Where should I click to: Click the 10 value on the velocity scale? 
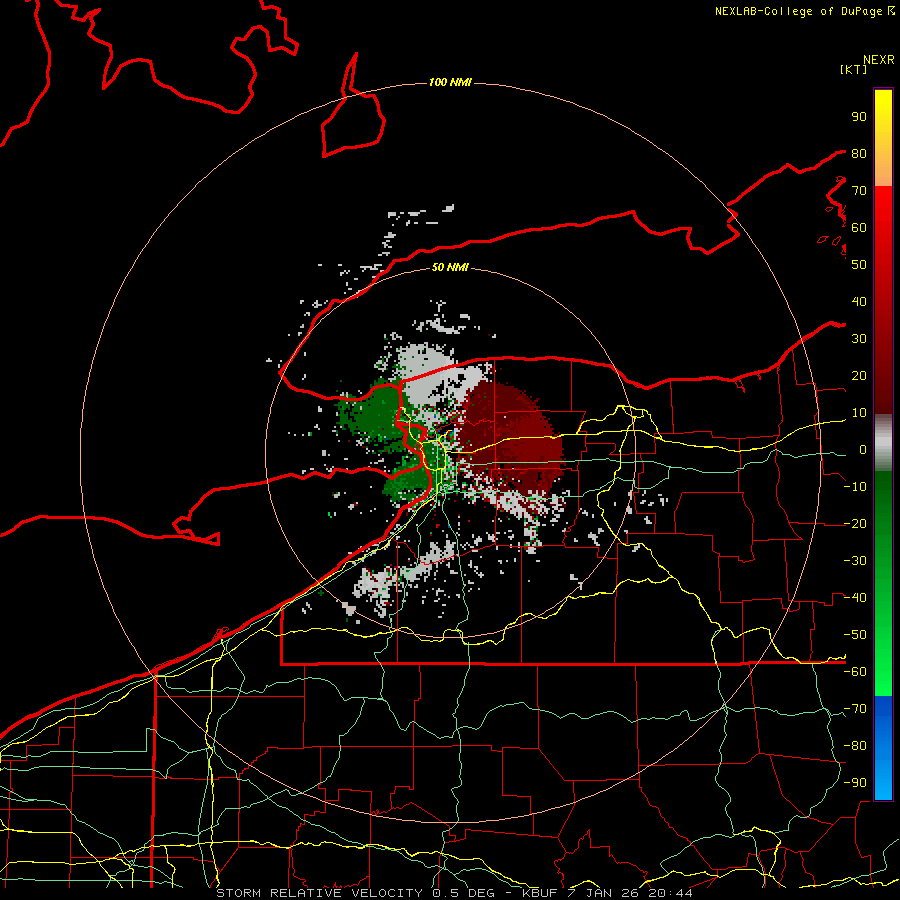tap(859, 413)
